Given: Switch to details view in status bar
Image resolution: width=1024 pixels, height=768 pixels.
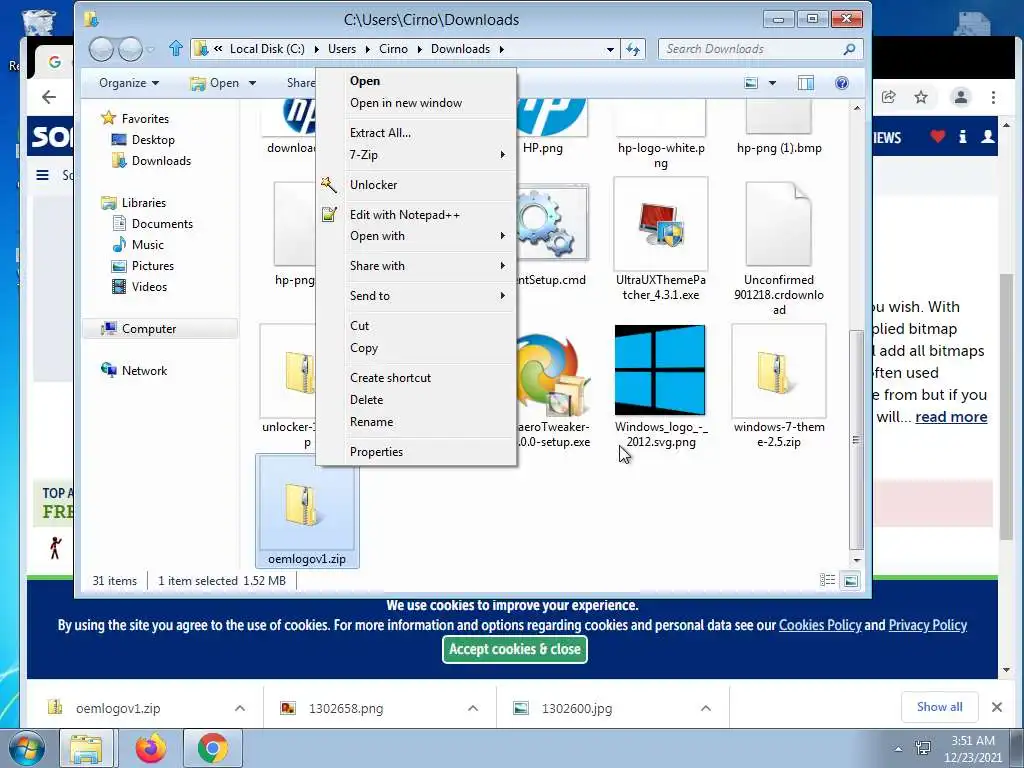Looking at the screenshot, I should tap(827, 580).
